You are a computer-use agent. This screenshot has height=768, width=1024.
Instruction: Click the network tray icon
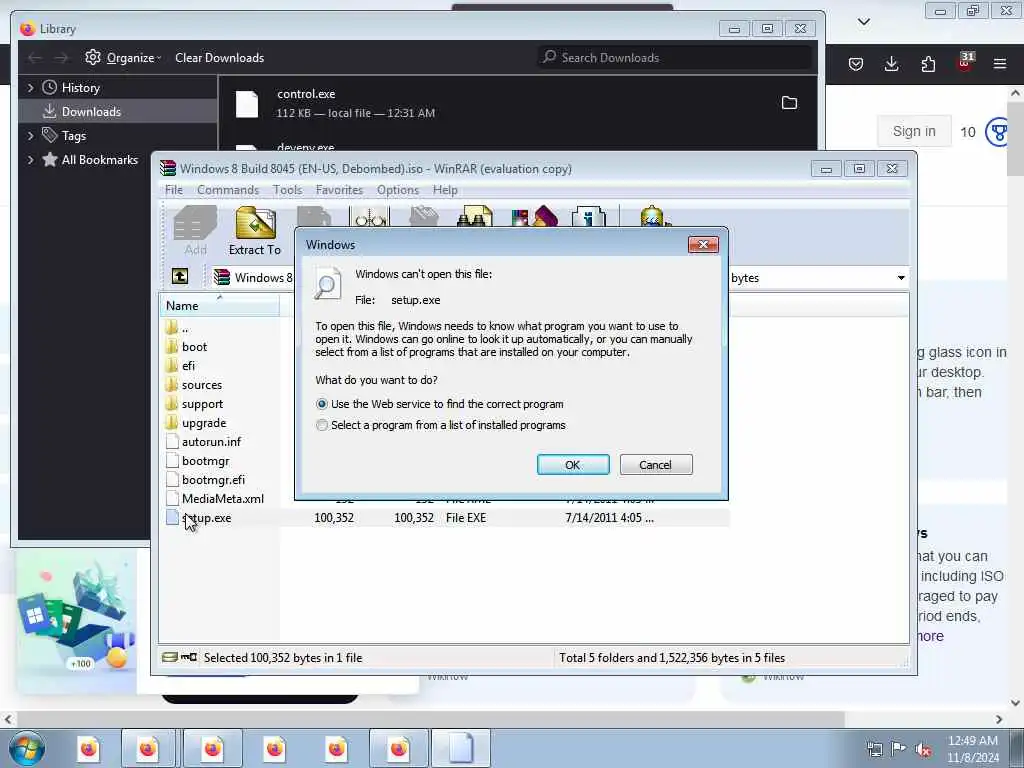874,749
